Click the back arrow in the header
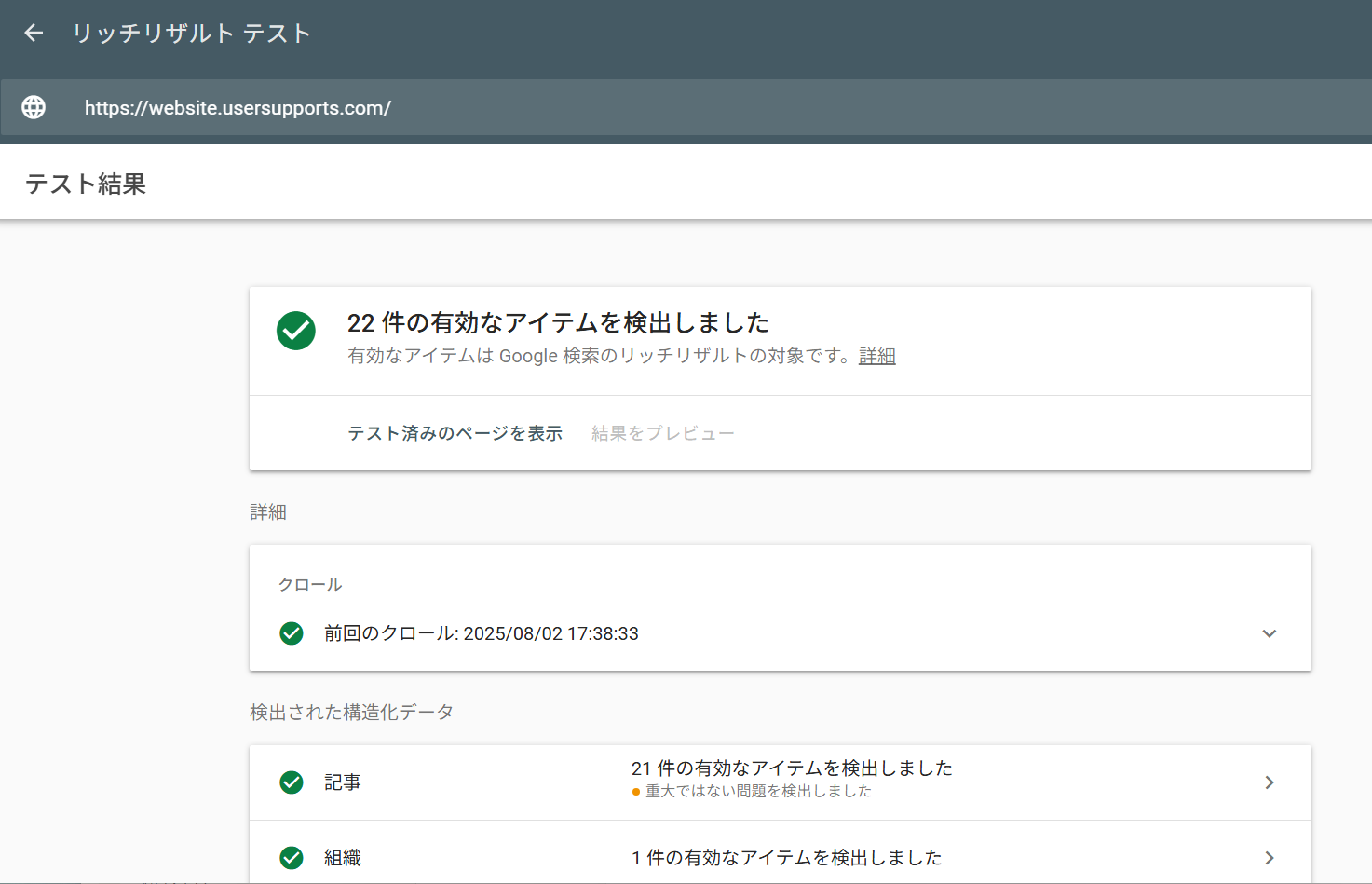 34,34
